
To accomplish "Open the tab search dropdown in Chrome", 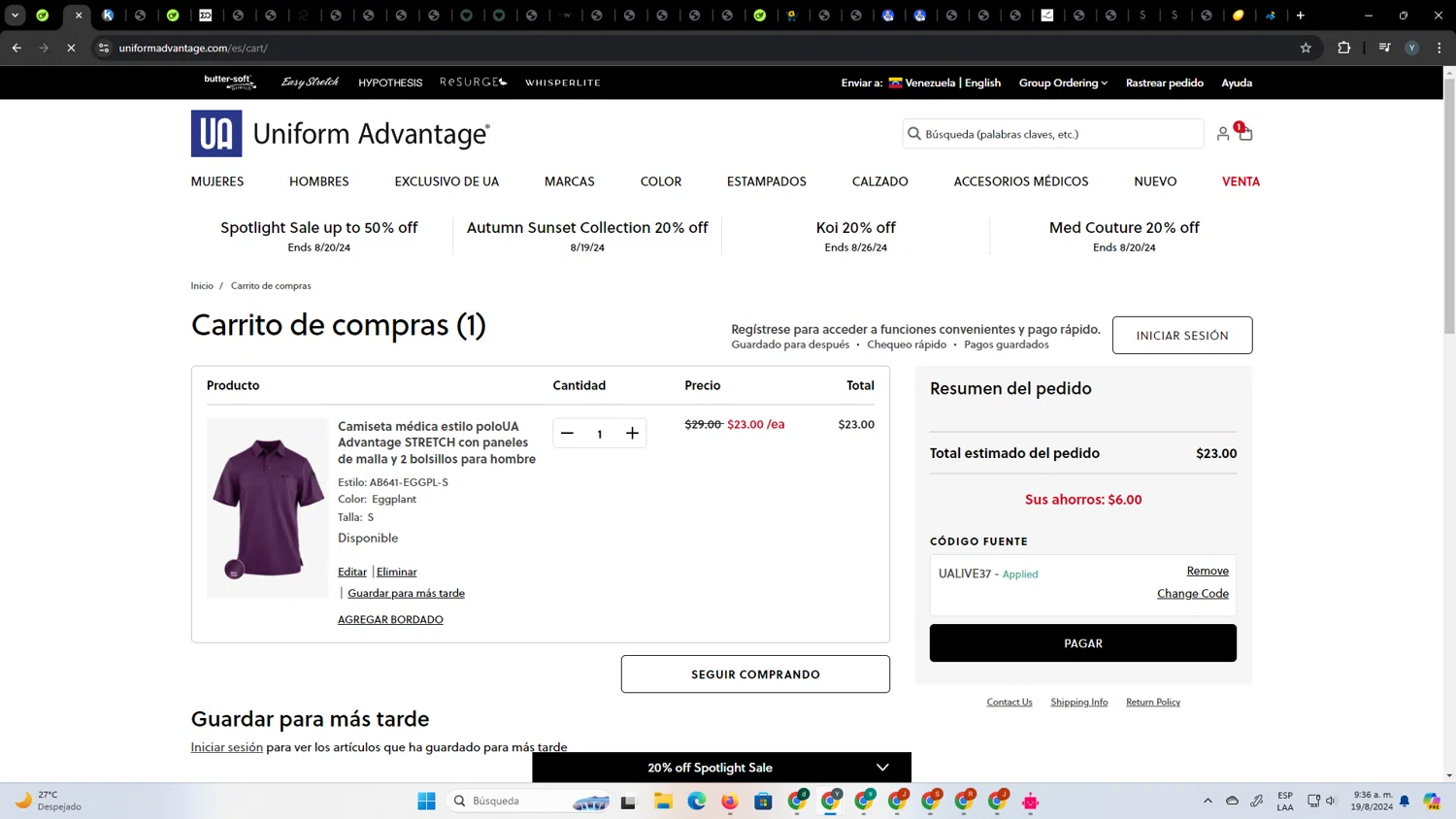I will pyautogui.click(x=16, y=16).
